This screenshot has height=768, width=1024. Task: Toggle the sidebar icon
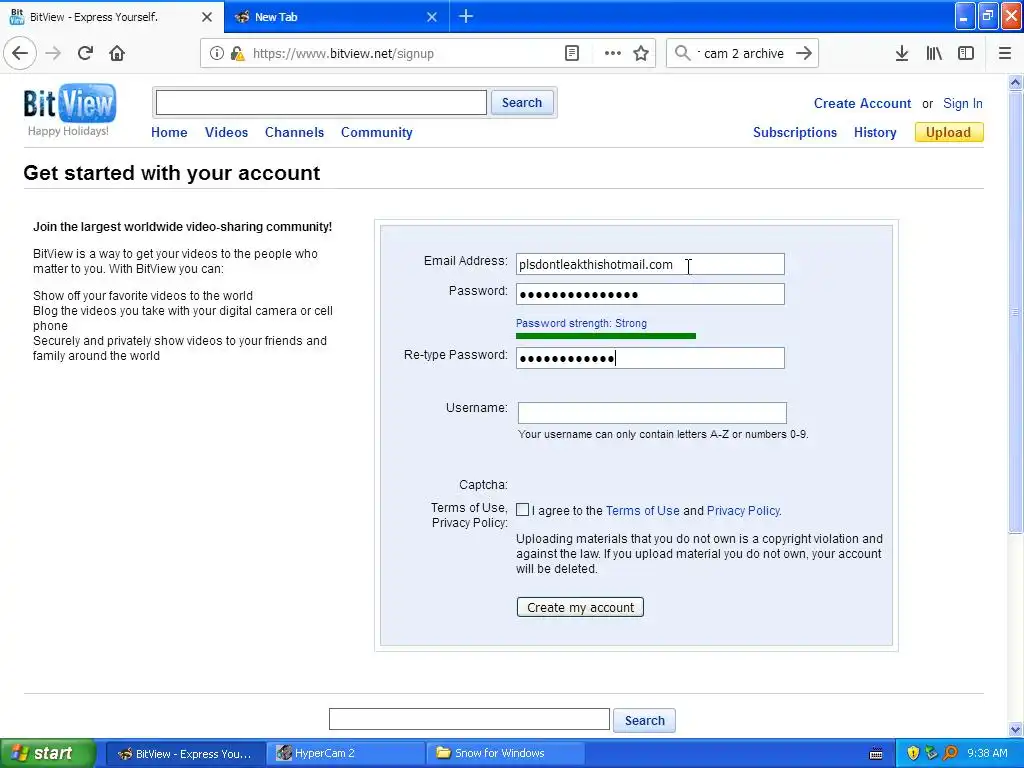(966, 54)
